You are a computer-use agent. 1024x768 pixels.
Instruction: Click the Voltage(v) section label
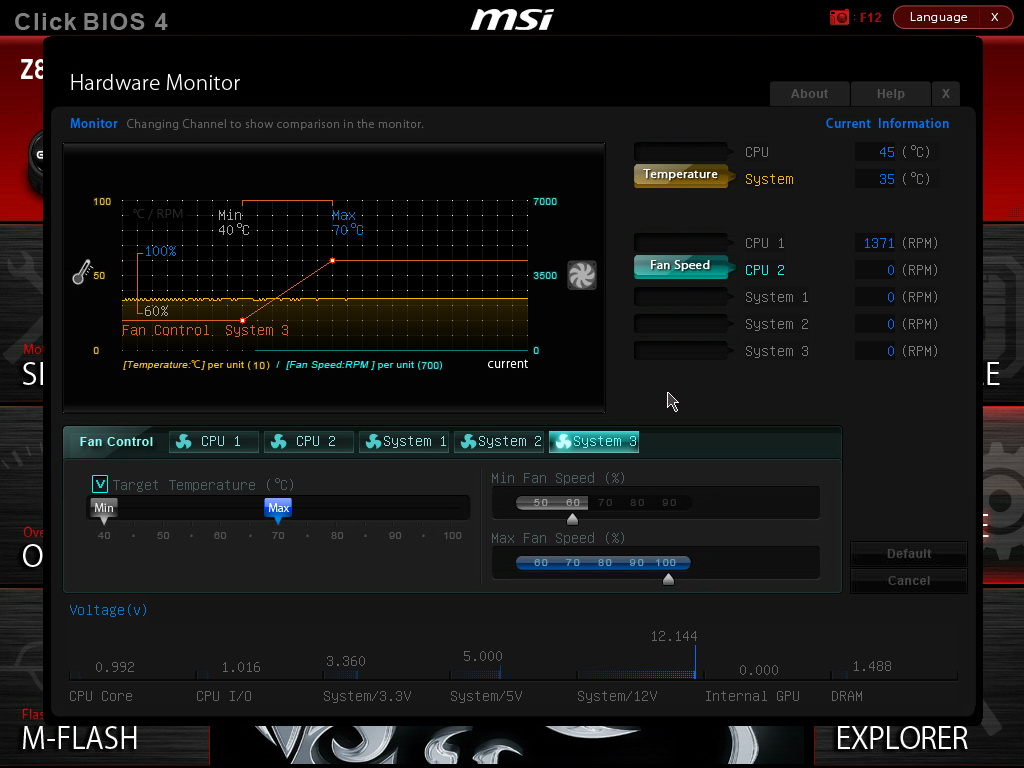click(108, 610)
